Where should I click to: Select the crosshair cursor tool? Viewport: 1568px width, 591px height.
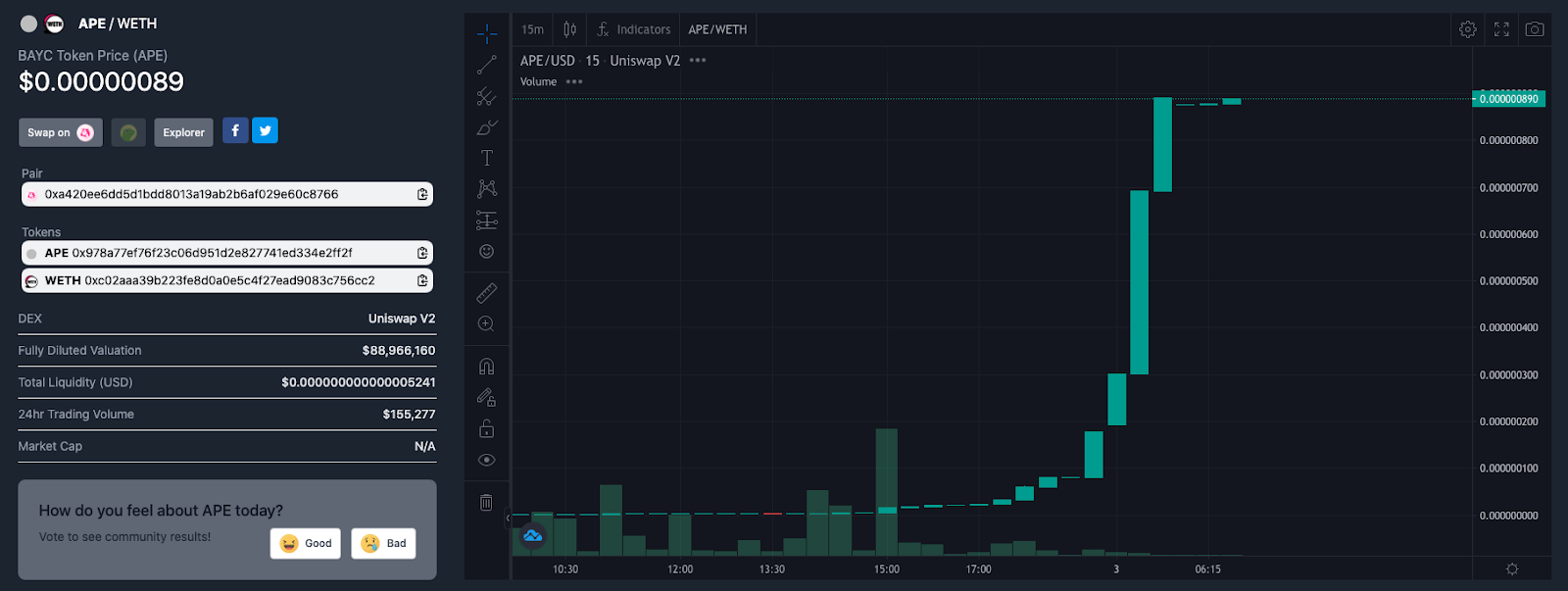click(x=487, y=33)
